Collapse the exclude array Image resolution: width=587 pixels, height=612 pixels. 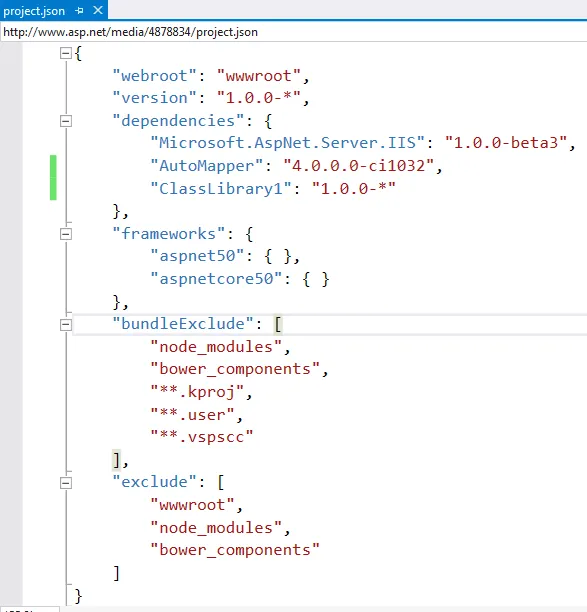tap(66, 483)
